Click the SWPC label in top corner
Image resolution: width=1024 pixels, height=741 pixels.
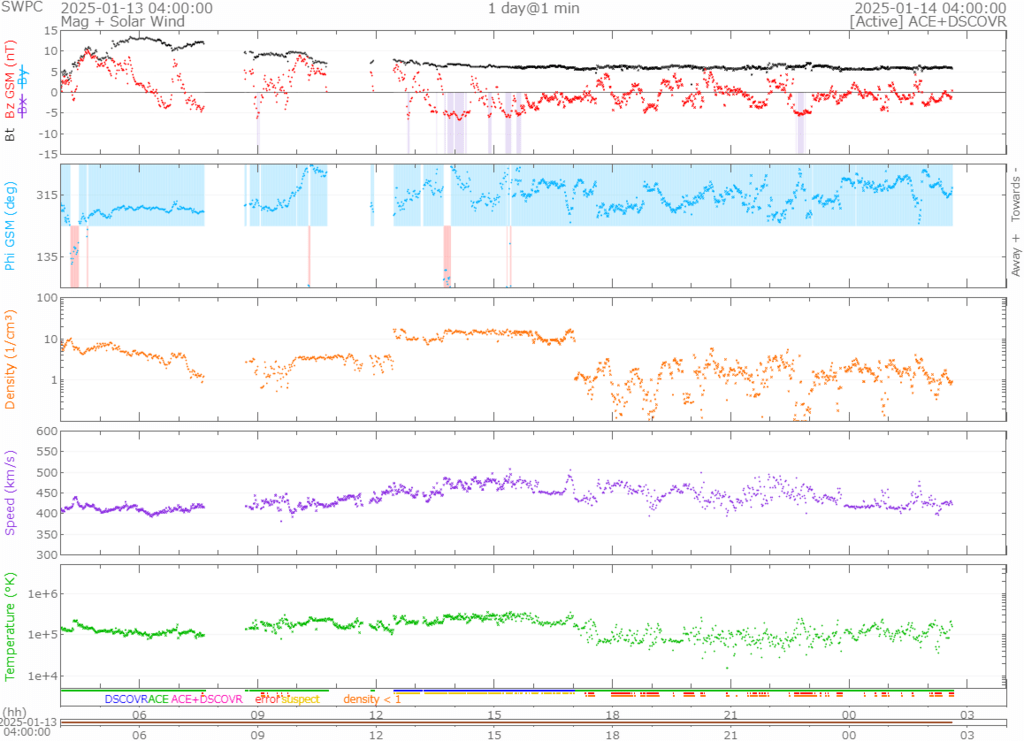tap(20, 8)
